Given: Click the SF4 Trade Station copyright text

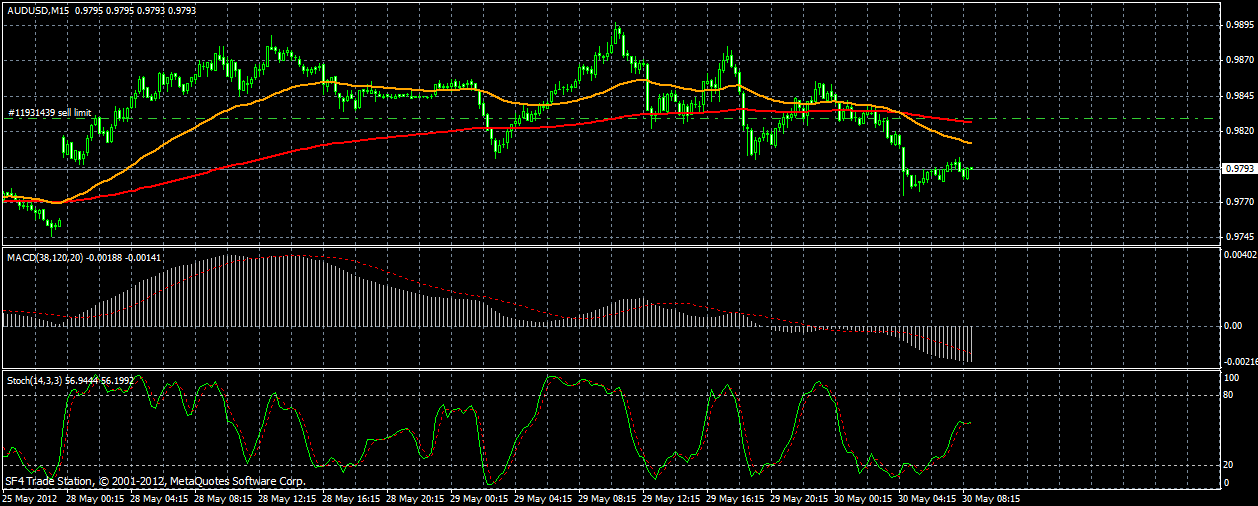Looking at the screenshot, I should (154, 481).
